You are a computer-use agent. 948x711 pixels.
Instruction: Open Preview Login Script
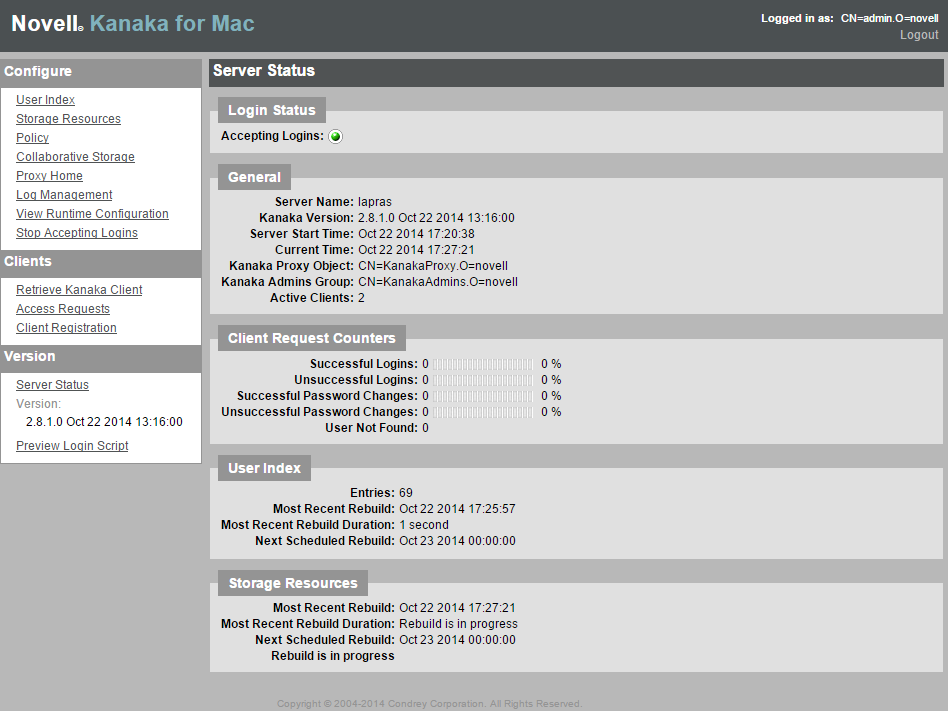click(72, 446)
